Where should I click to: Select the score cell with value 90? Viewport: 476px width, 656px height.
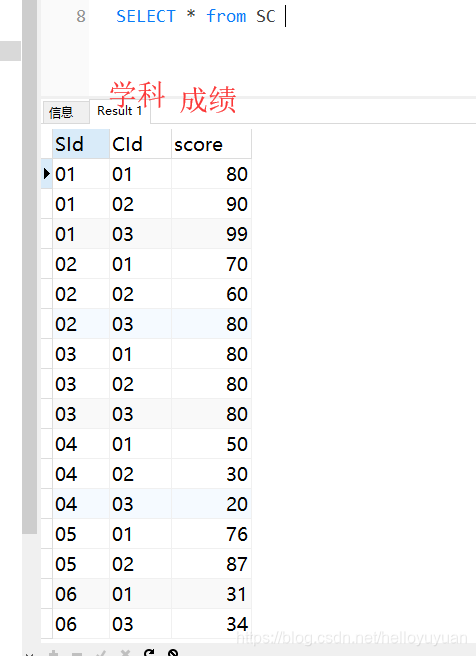pyautogui.click(x=211, y=204)
